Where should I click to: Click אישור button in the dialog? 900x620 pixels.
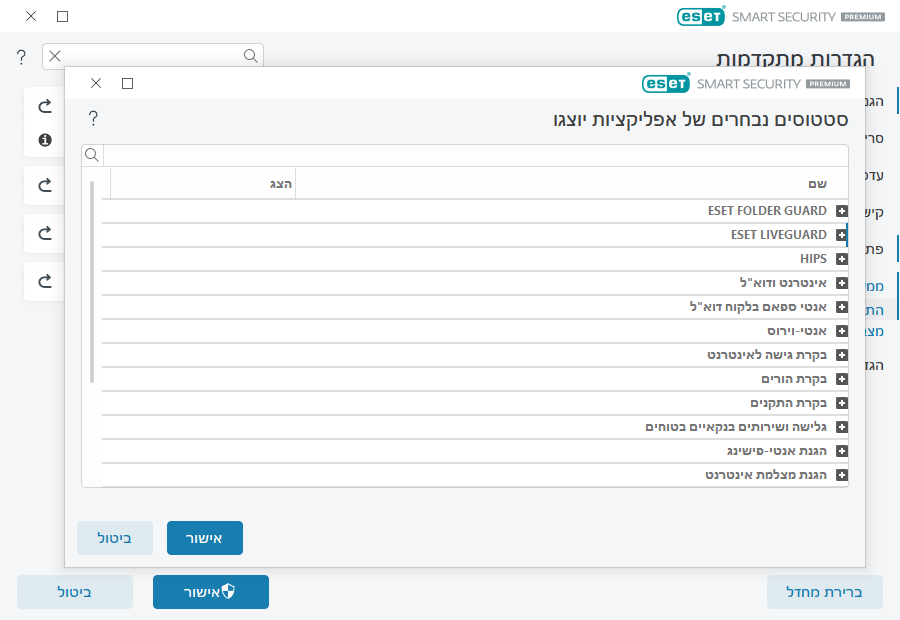205,538
